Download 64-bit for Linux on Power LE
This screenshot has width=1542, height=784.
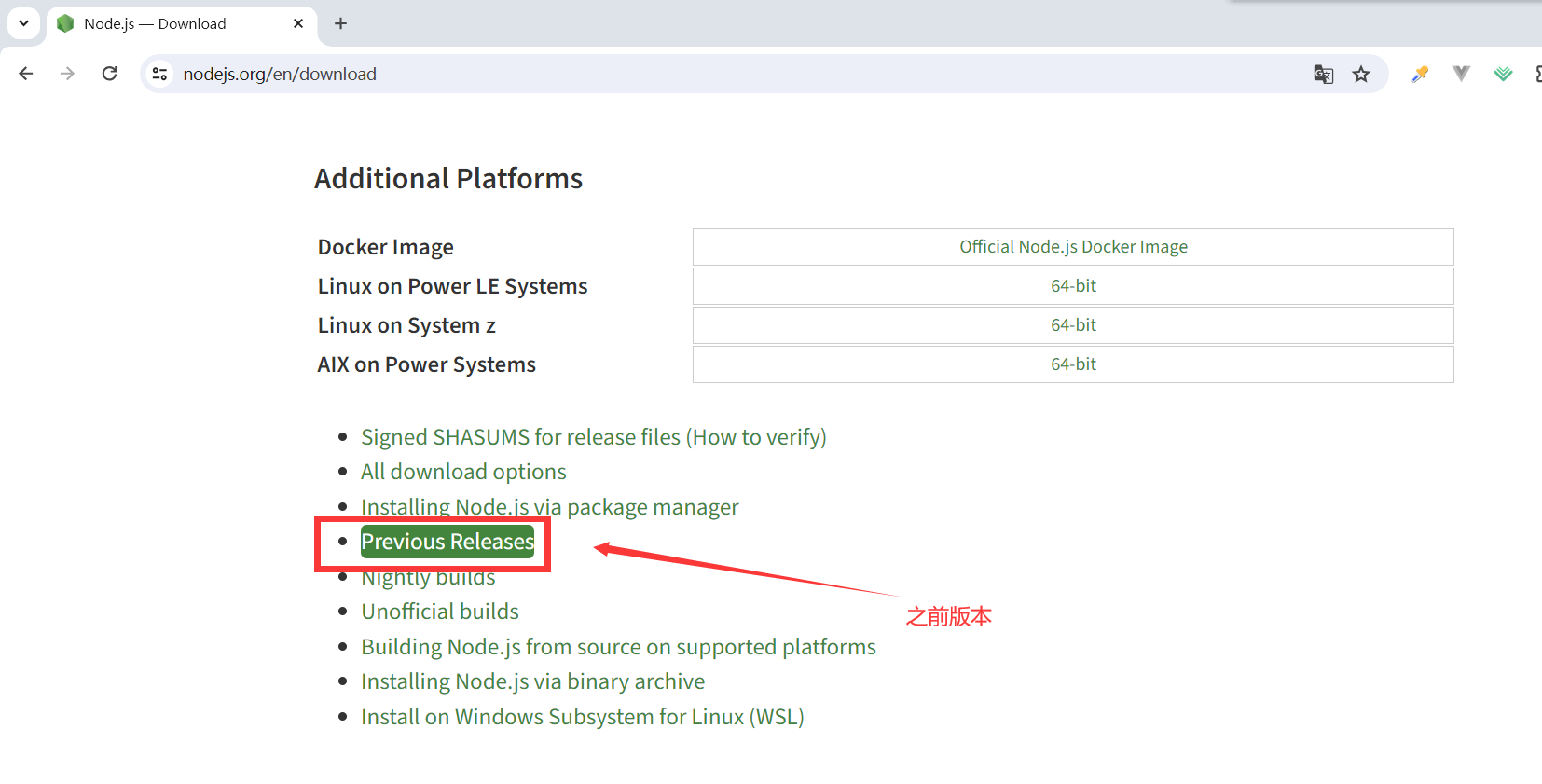coord(1073,286)
